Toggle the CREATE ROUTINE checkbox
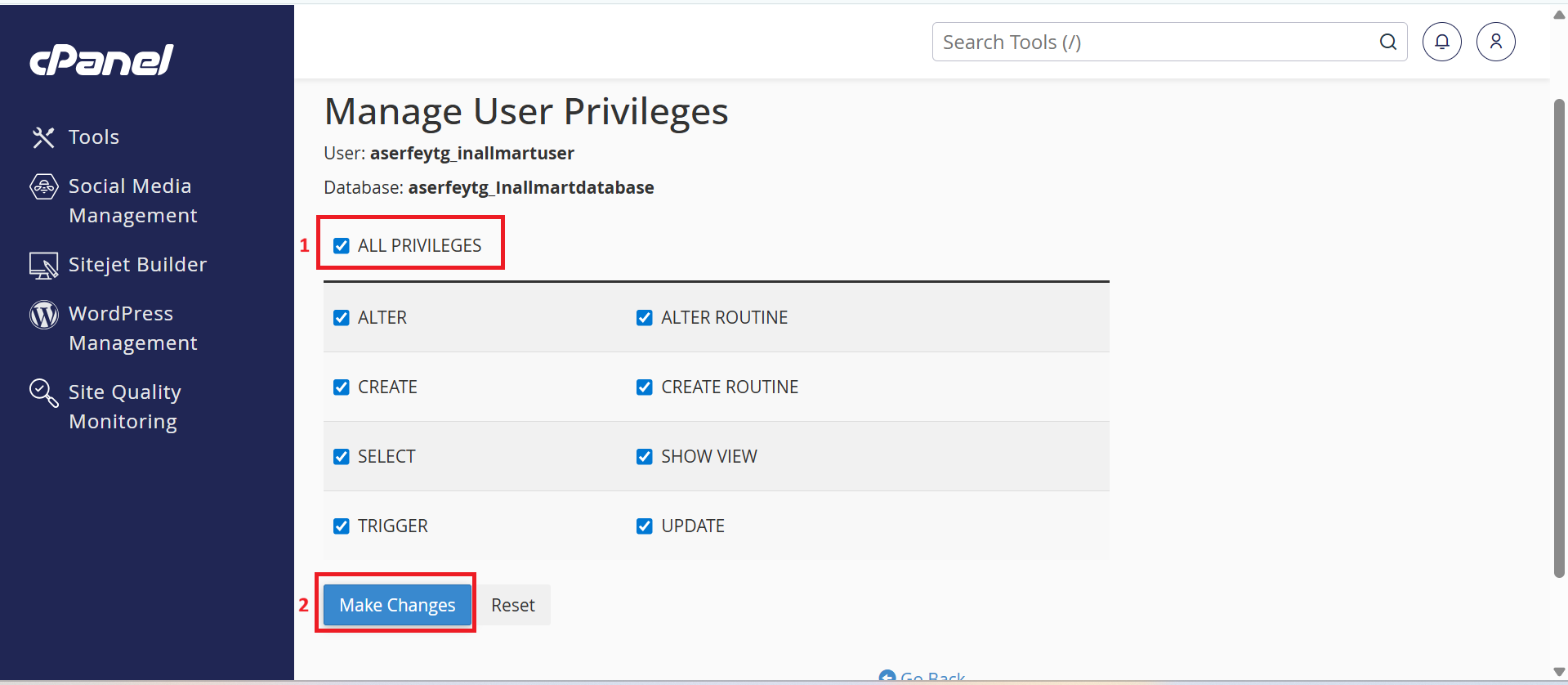This screenshot has height=685, width=1568. point(645,387)
